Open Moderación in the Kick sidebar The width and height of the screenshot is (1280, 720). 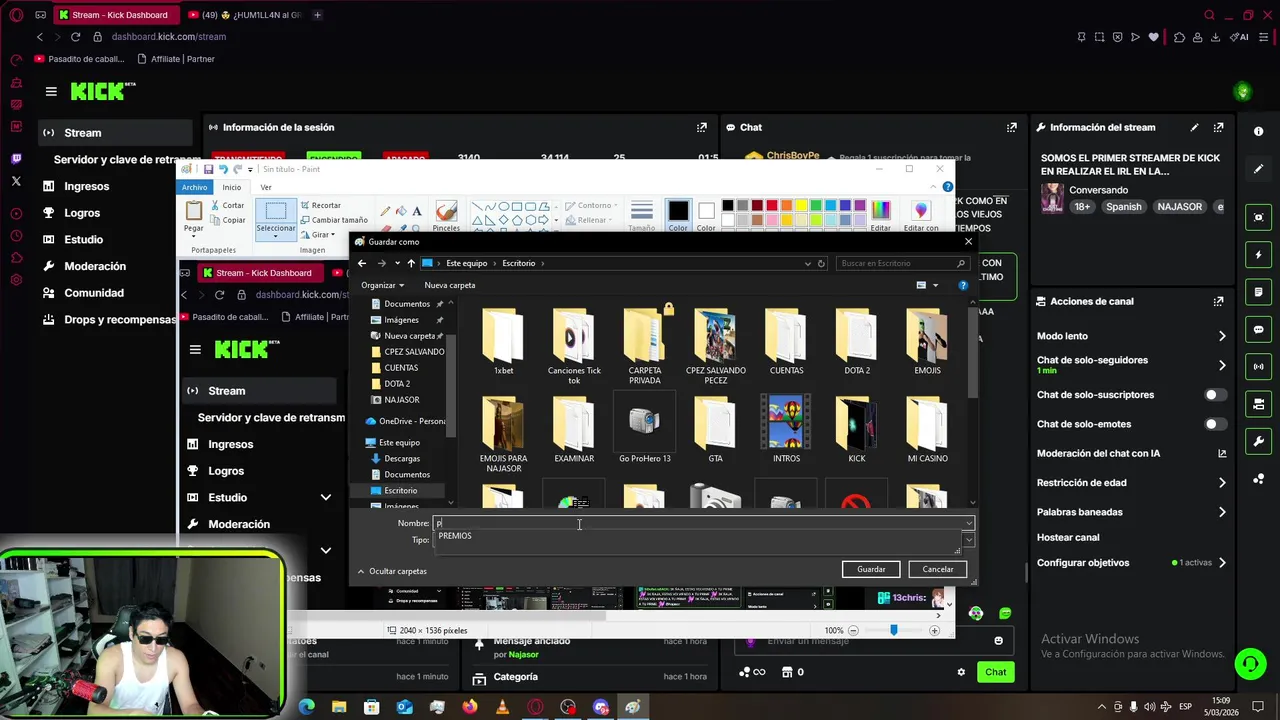tap(95, 266)
